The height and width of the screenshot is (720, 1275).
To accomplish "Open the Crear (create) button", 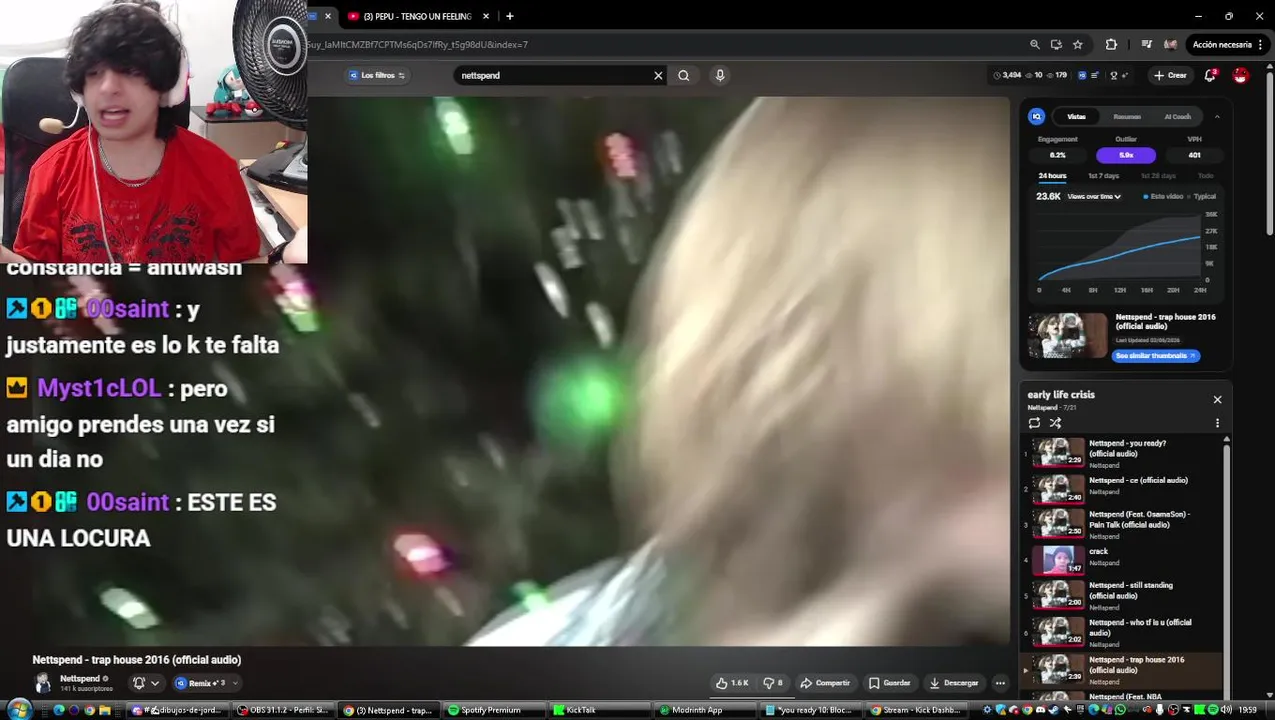I will 1169,75.
